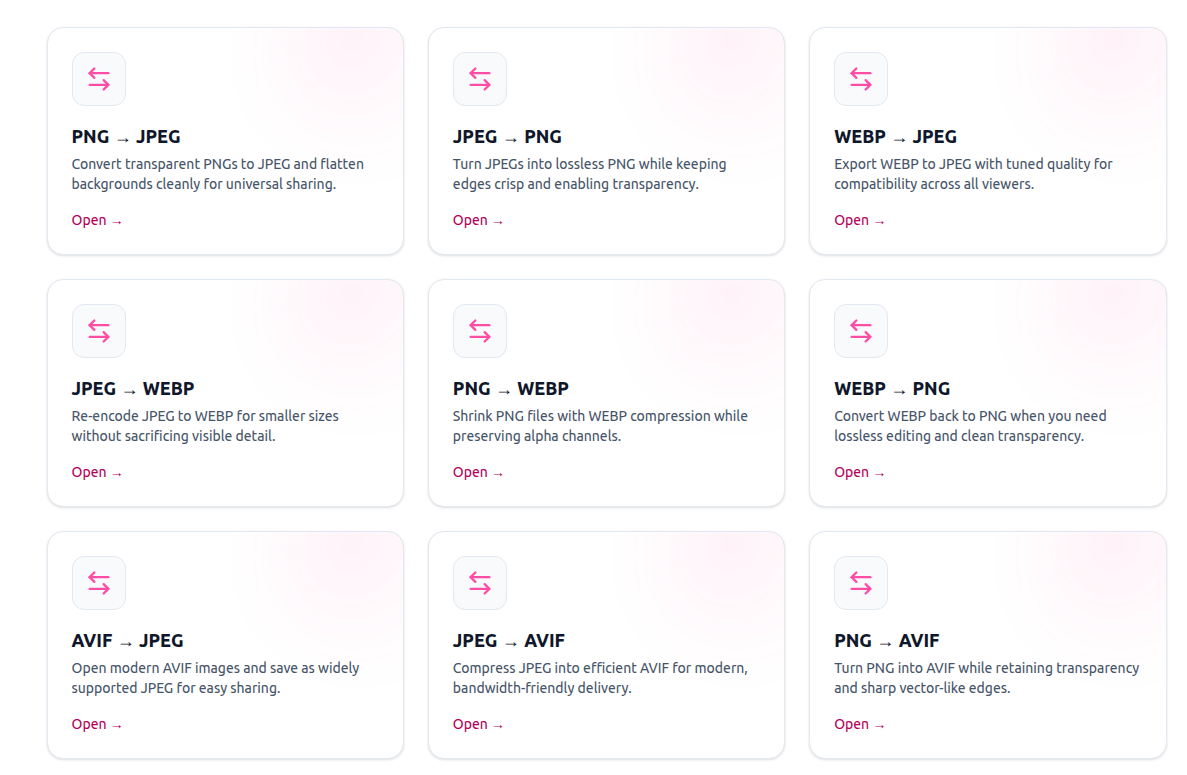Viewport: 1187px width, 775px height.
Task: Open the PNG → JPEG converter
Action: pyautogui.click(x=96, y=219)
